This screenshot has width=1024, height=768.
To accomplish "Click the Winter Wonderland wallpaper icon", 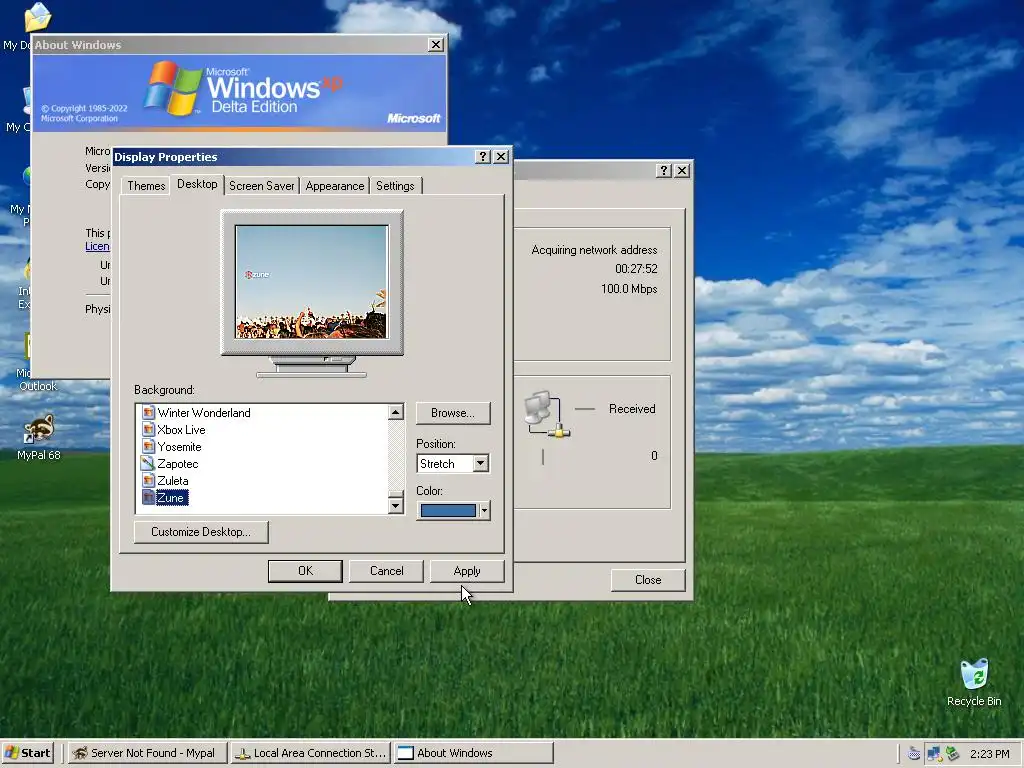I will (x=148, y=413).
